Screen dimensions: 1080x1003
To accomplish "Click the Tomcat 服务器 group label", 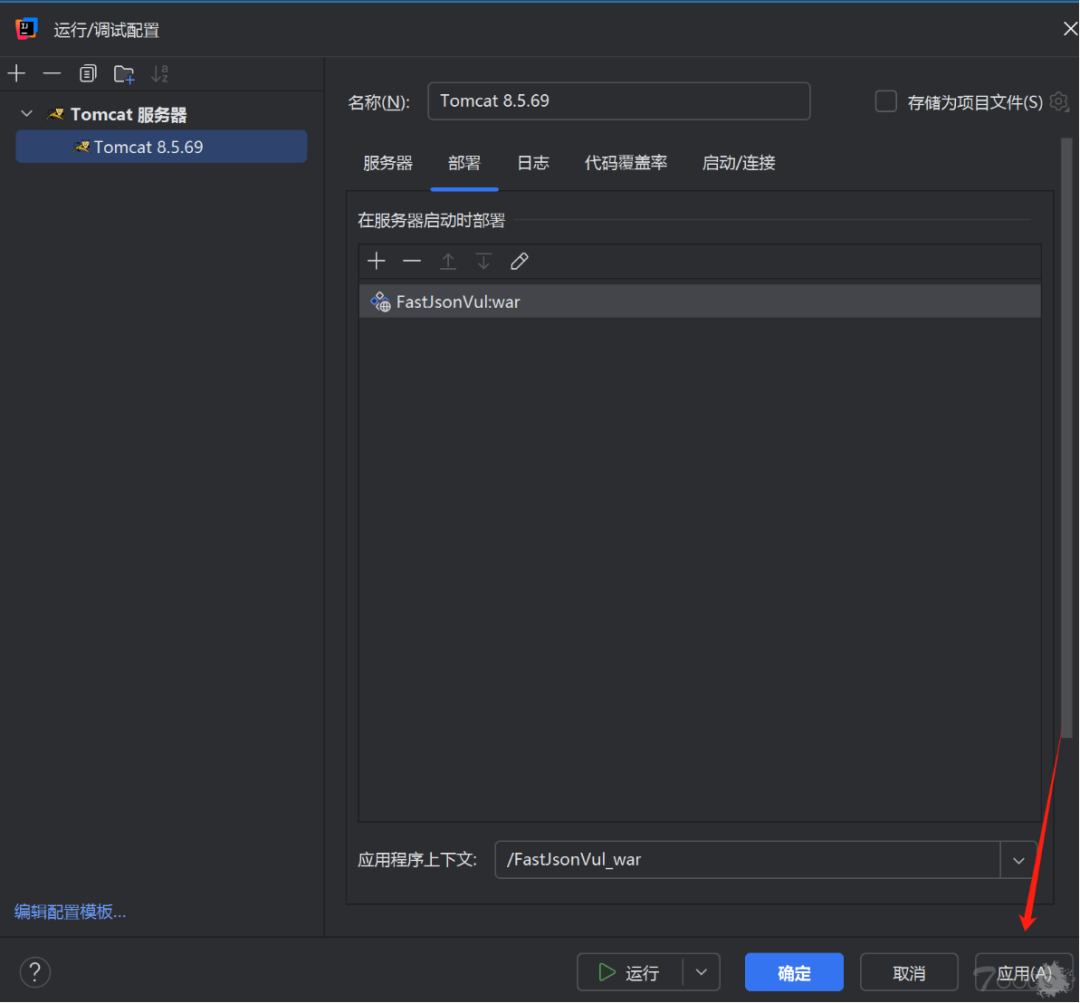I will click(129, 114).
